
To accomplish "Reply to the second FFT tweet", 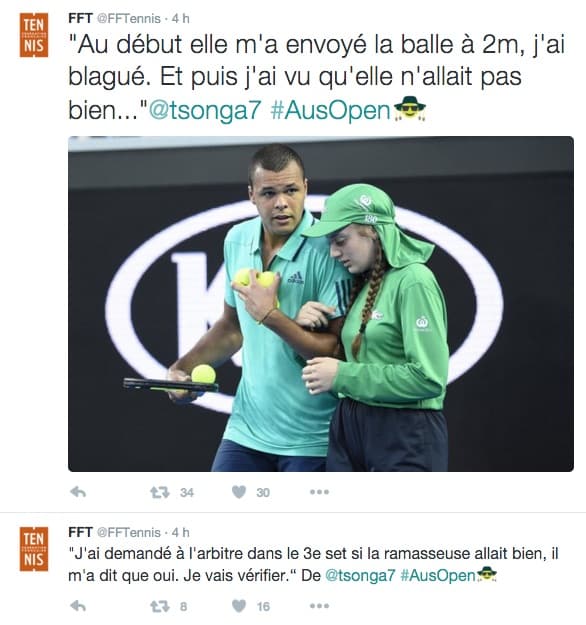I will click(x=78, y=606).
